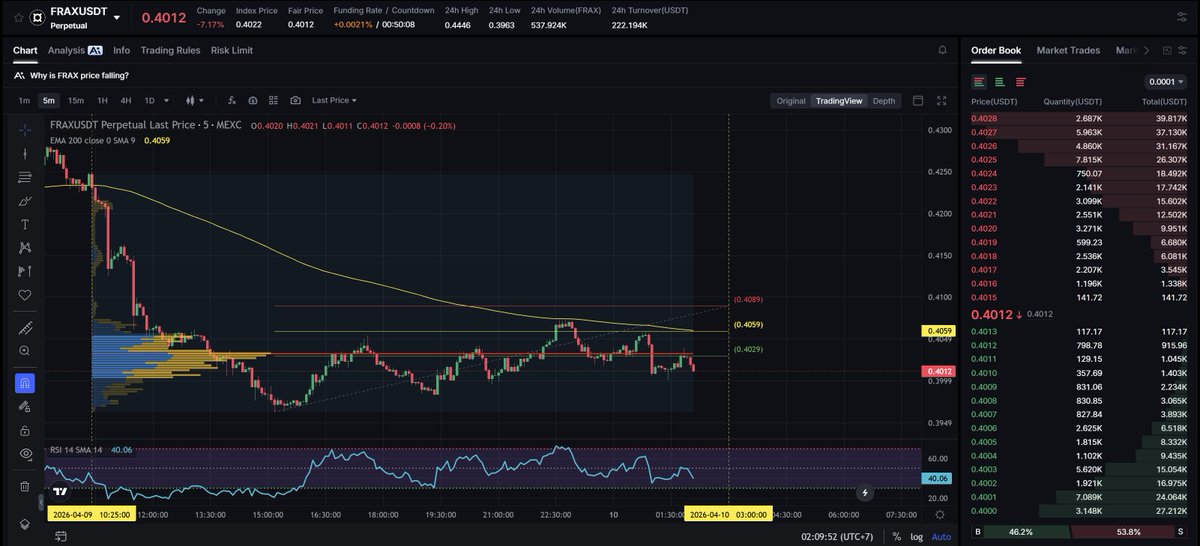Screen dimensions: 1200x546
Task: Show only sell orders red view
Action: click(x=1020, y=81)
